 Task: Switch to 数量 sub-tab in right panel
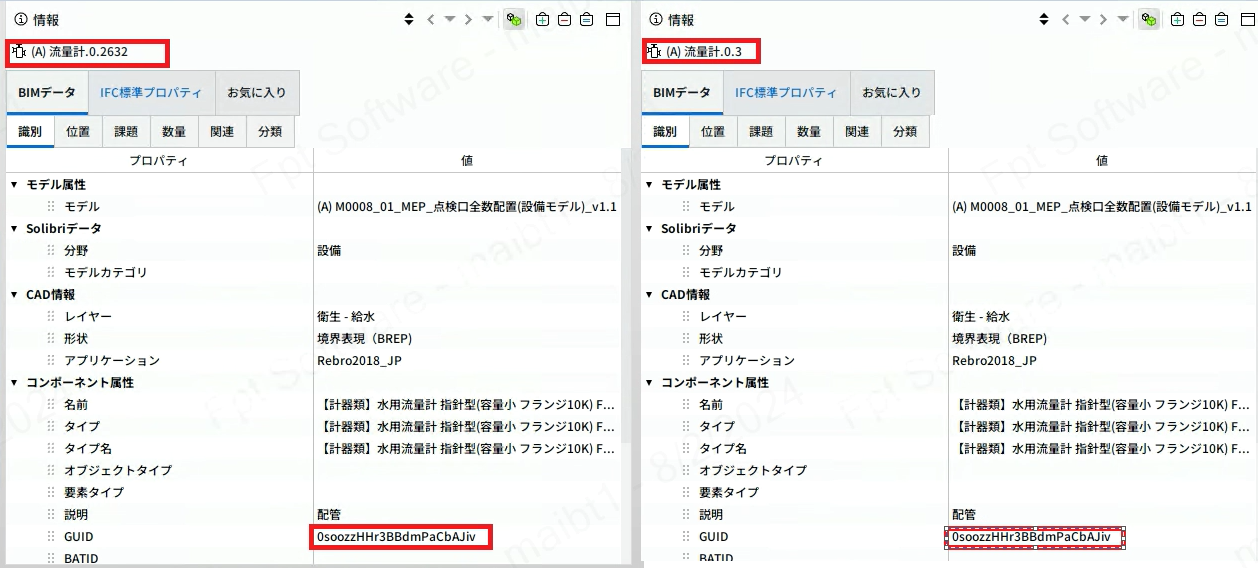(x=809, y=131)
